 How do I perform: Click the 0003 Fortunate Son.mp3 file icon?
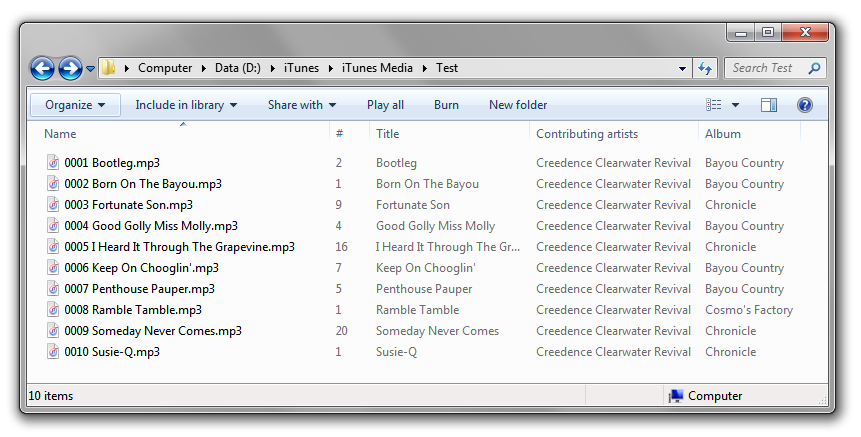point(53,205)
